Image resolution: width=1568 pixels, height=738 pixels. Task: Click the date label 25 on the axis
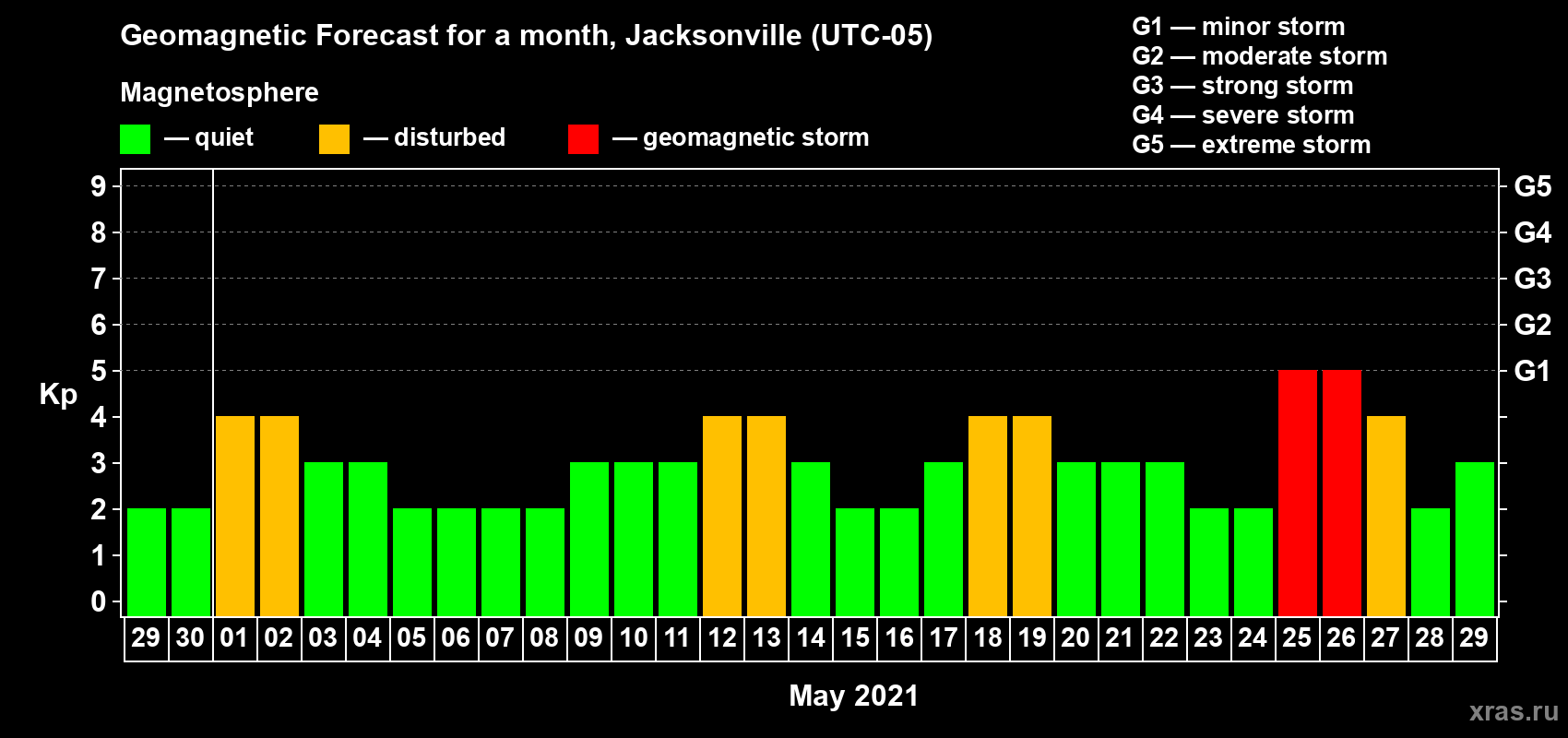pyautogui.click(x=1297, y=638)
